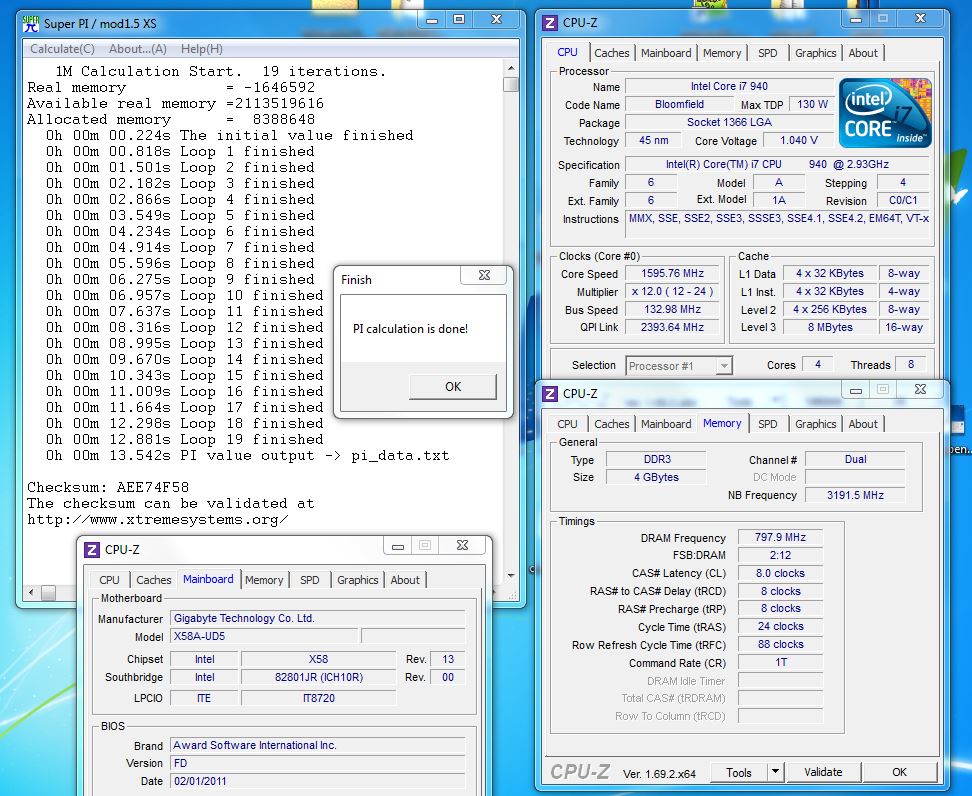Click the Super PI title bar icon

tap(30, 24)
